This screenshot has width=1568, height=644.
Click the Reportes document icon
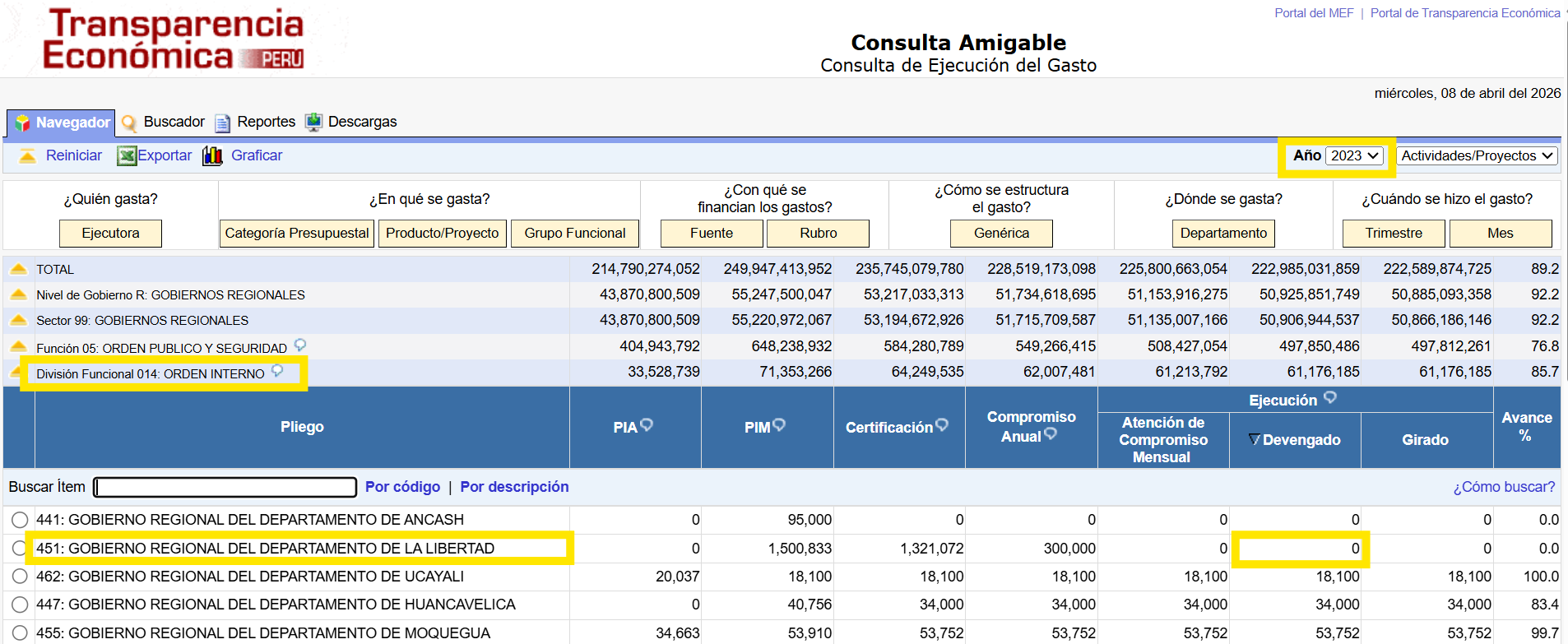[222, 123]
